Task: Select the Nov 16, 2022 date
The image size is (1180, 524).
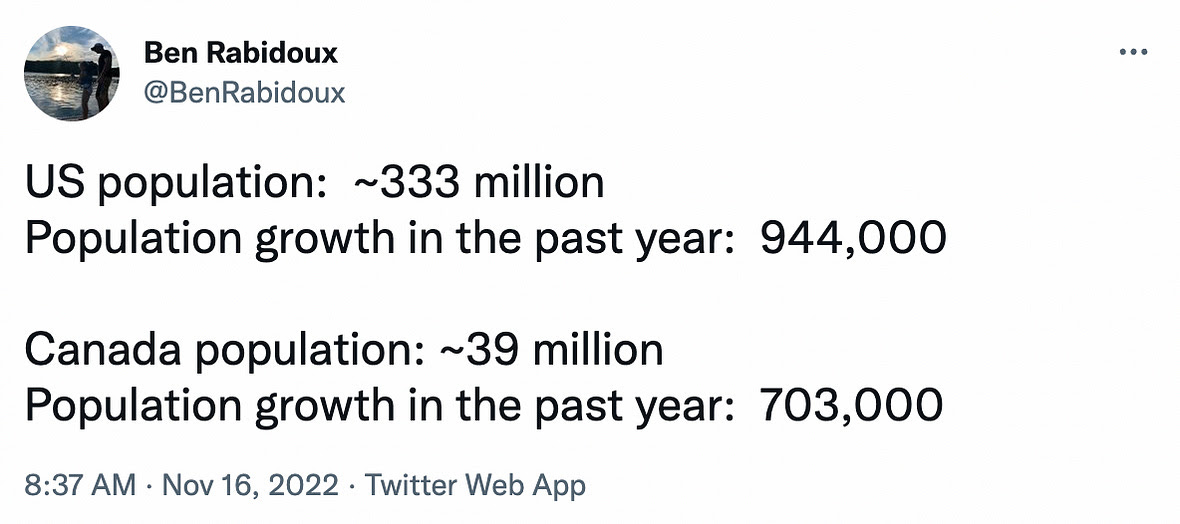Action: tap(250, 486)
